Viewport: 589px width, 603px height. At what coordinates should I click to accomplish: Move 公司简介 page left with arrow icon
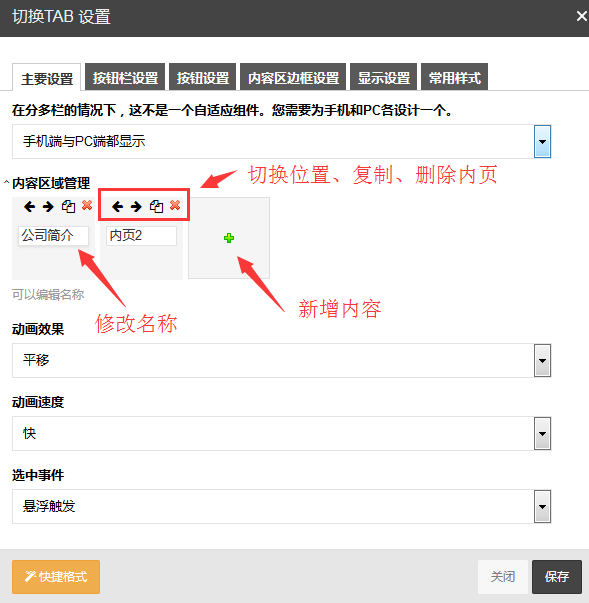(29, 207)
